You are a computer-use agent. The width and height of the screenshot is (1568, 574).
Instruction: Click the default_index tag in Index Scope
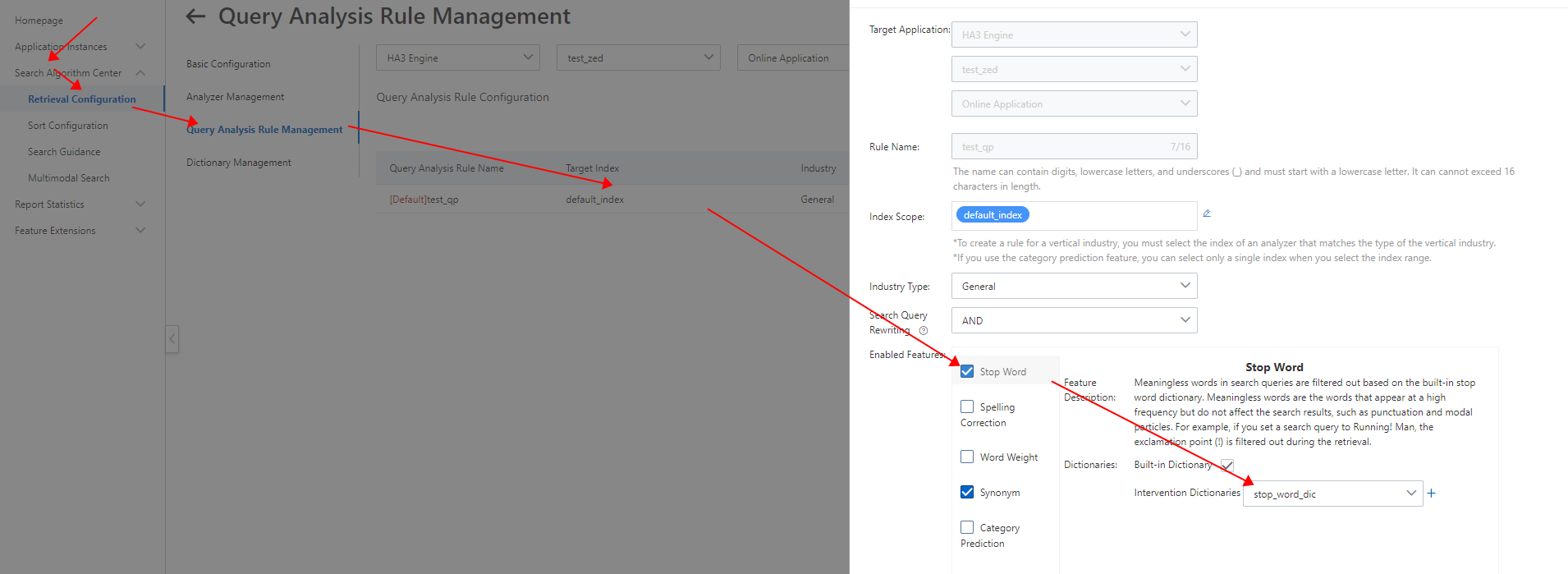coord(993,214)
